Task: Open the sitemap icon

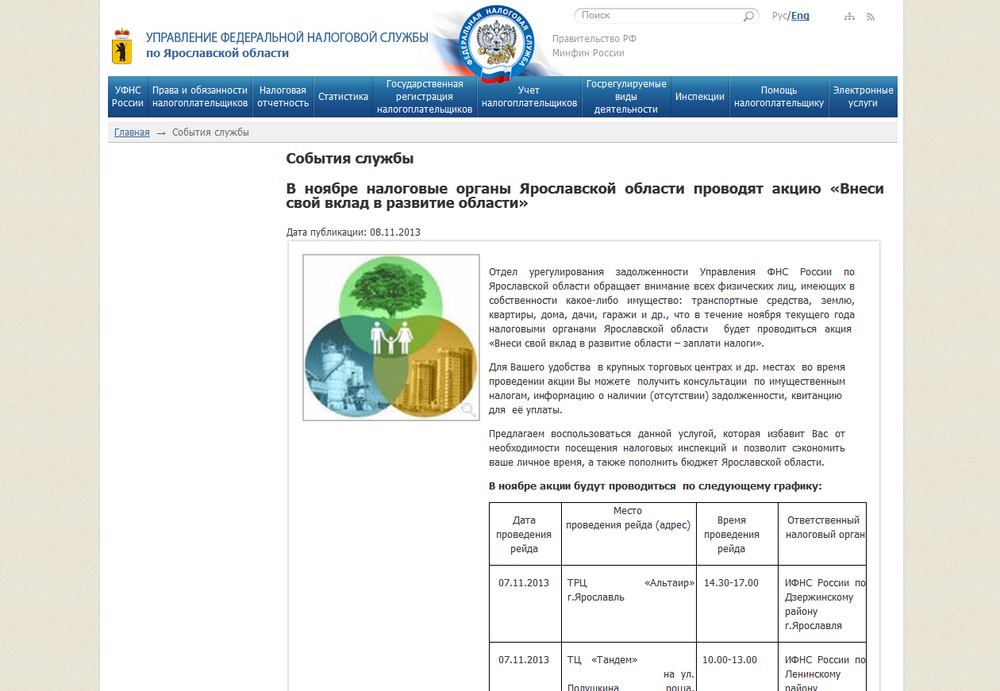Action: coord(849,17)
